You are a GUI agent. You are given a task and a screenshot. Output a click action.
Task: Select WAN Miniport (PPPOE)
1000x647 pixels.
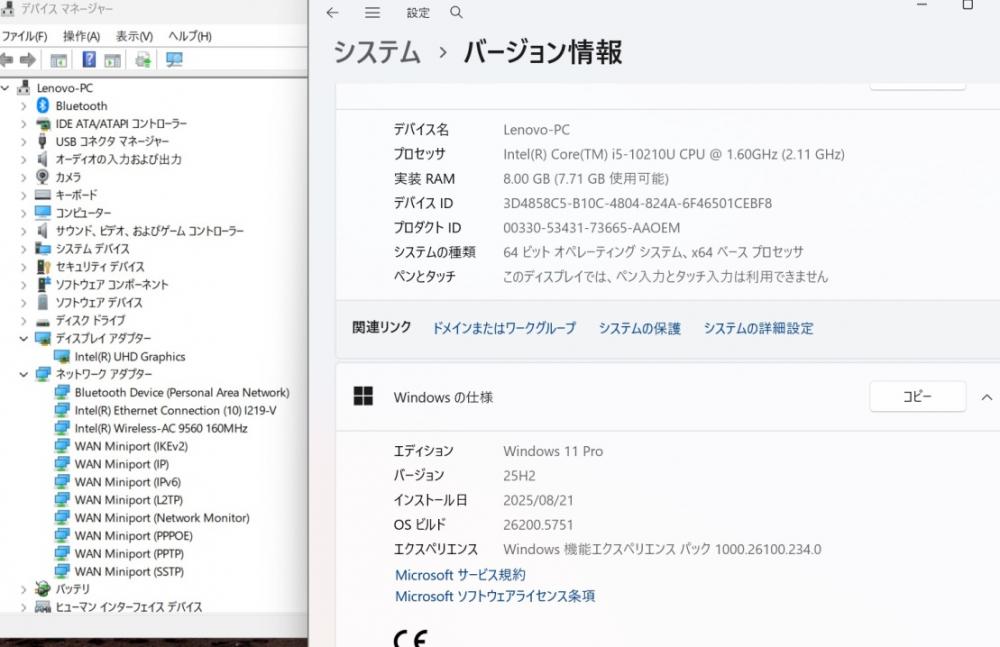tap(133, 535)
